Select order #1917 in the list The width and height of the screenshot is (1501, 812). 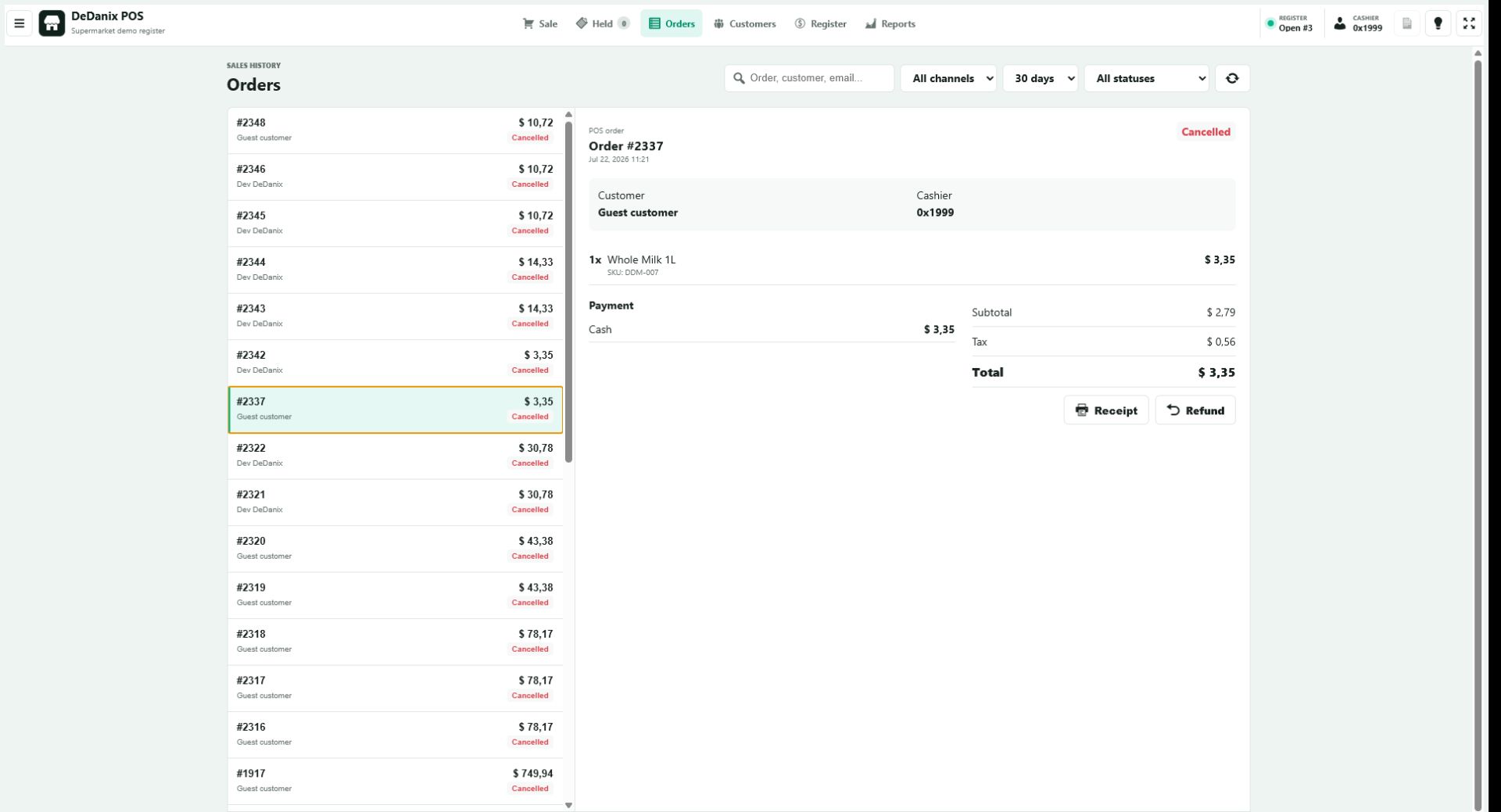tap(395, 782)
